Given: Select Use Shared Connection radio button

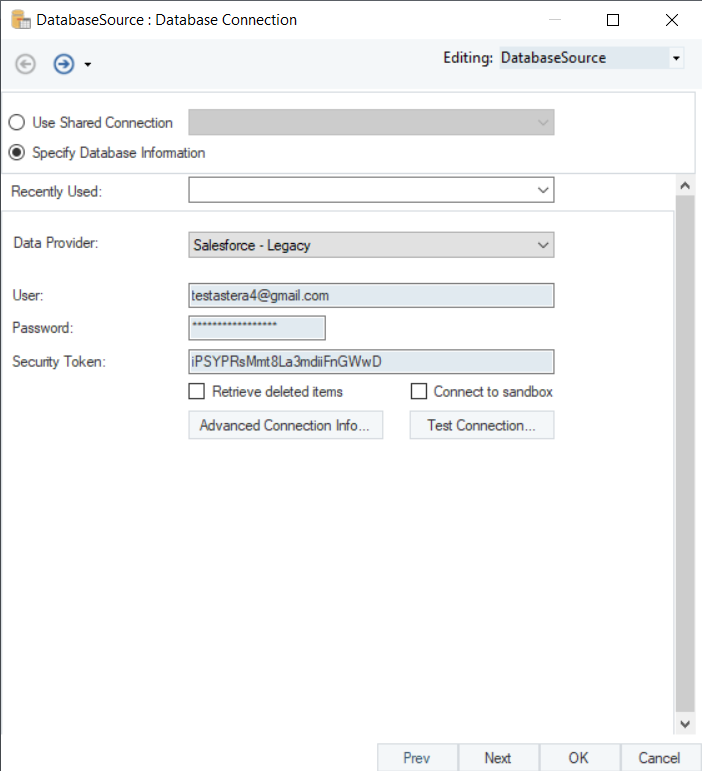Looking at the screenshot, I should (x=17, y=123).
